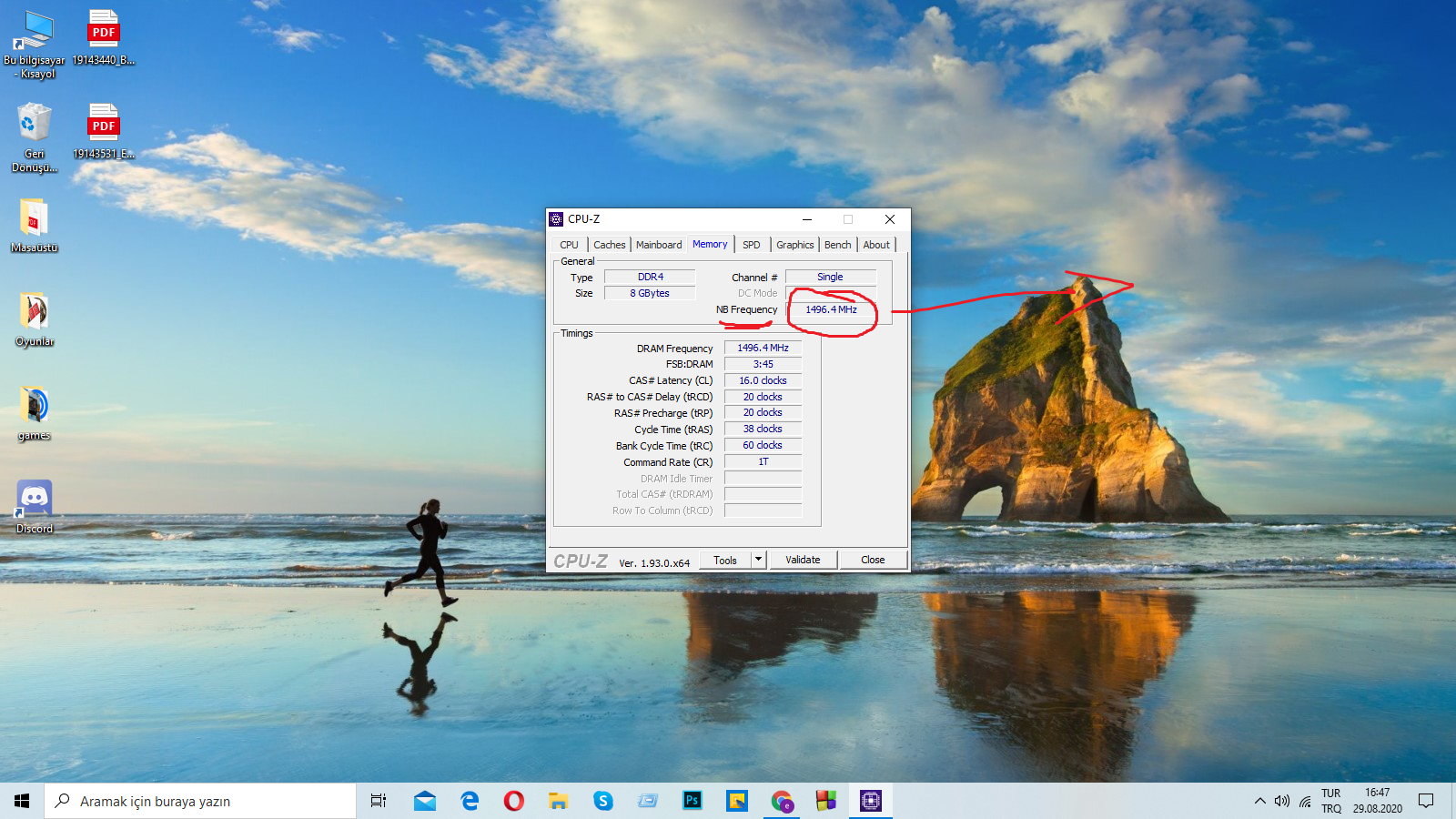Click the RAS# to CAS# Delay value

(763, 397)
